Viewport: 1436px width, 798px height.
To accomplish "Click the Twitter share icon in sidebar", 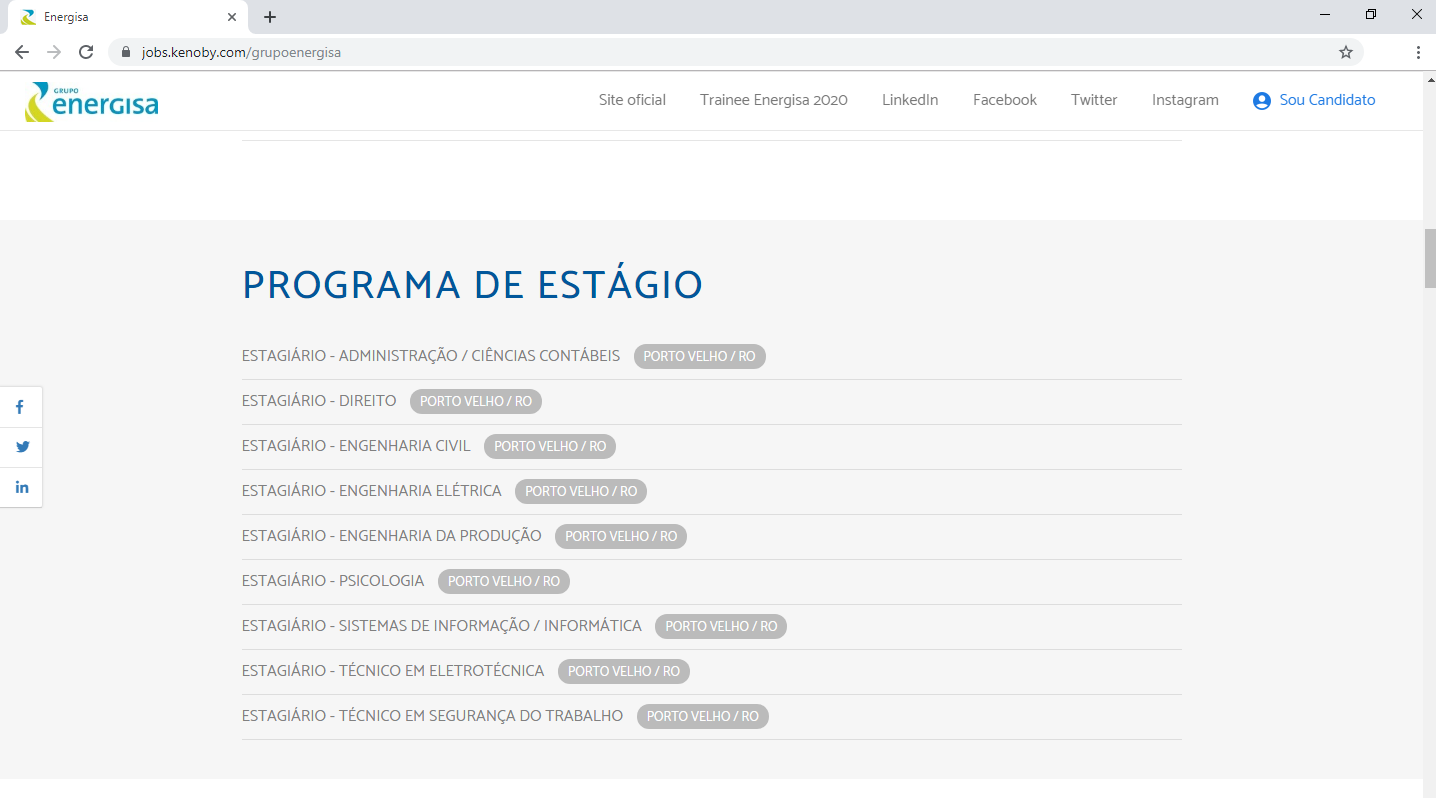I will tap(22, 447).
